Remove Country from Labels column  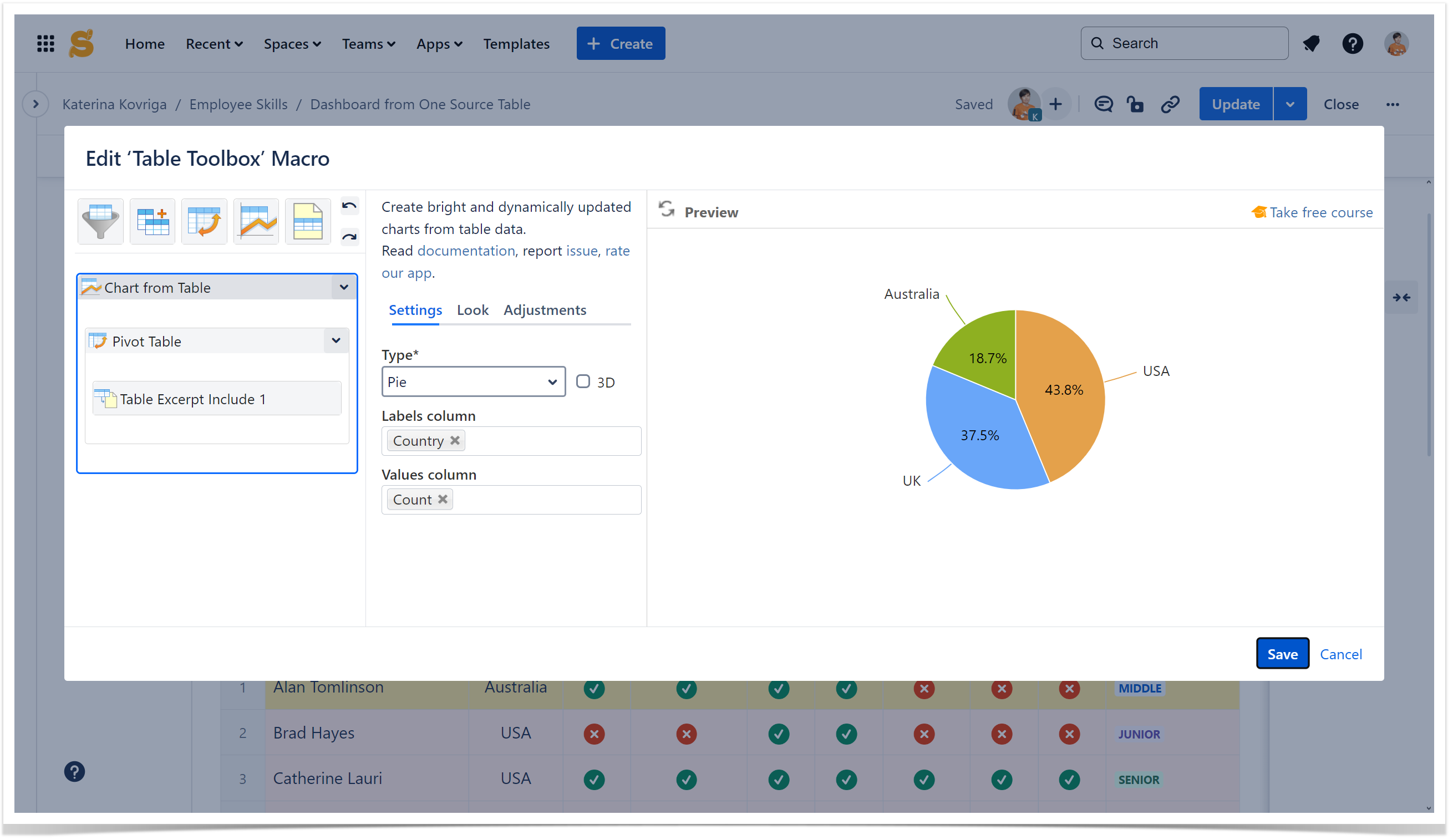[x=455, y=441]
